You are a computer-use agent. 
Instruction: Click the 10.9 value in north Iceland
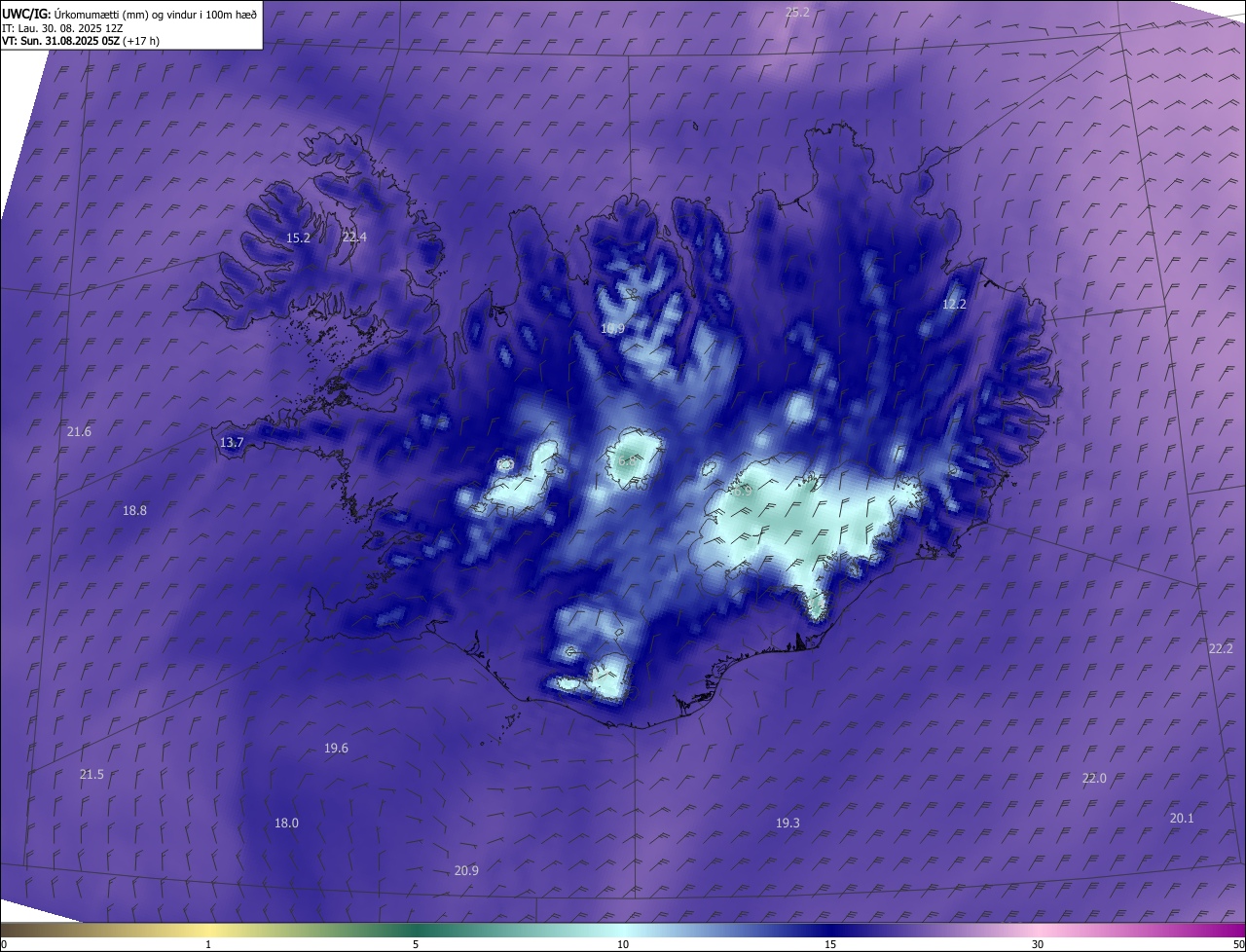coord(612,328)
